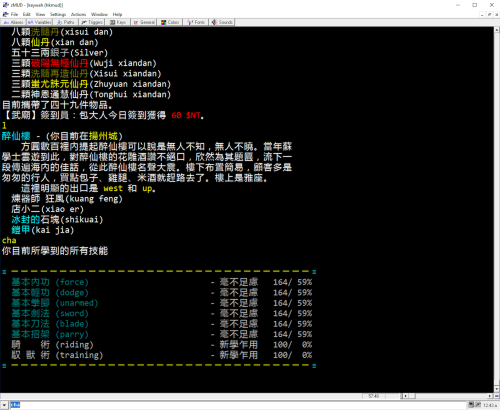Image resolution: width=500 pixels, height=410 pixels.
Task: Open the File menu
Action: 14,14
